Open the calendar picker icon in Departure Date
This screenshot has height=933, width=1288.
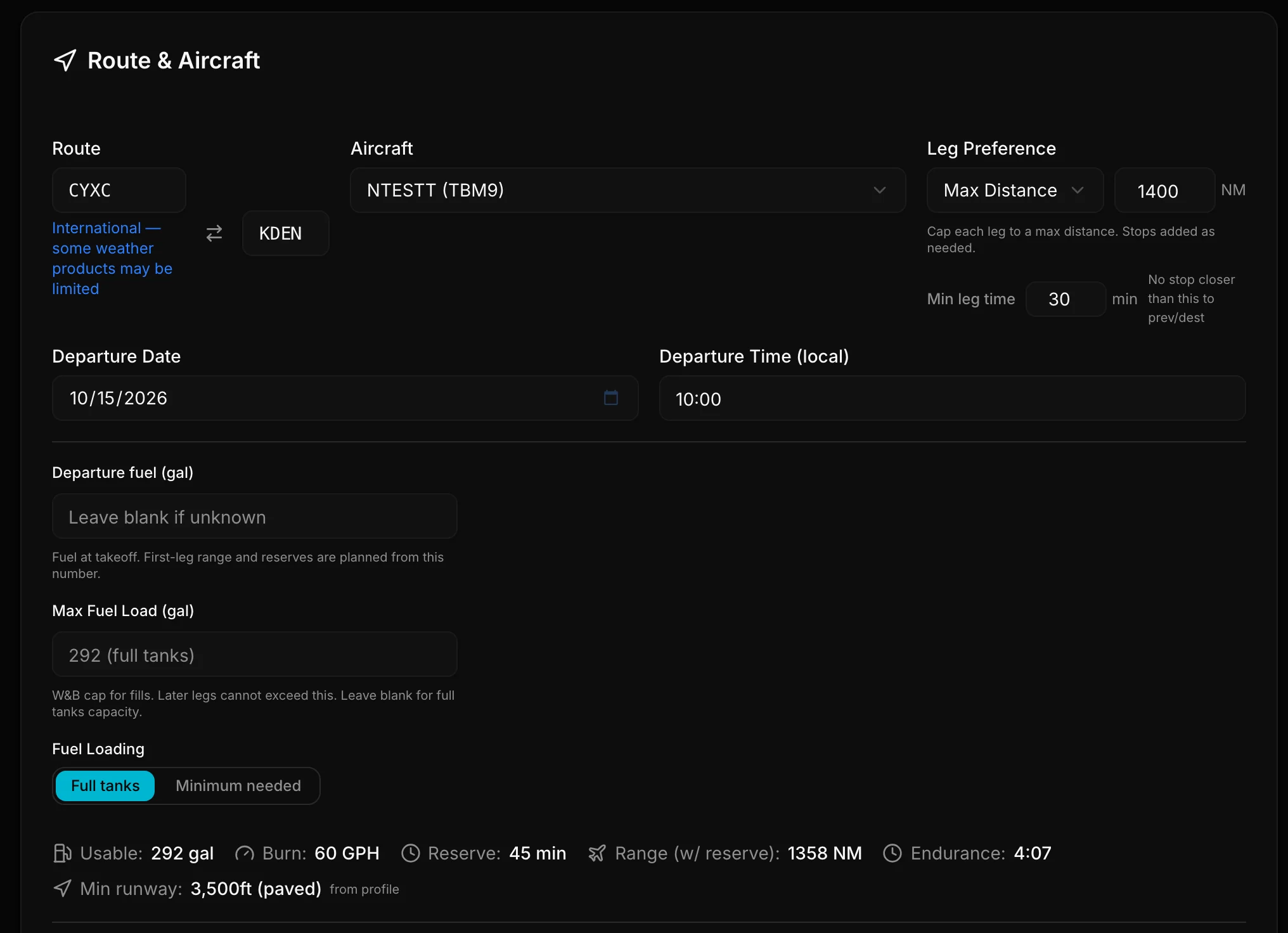[611, 397]
